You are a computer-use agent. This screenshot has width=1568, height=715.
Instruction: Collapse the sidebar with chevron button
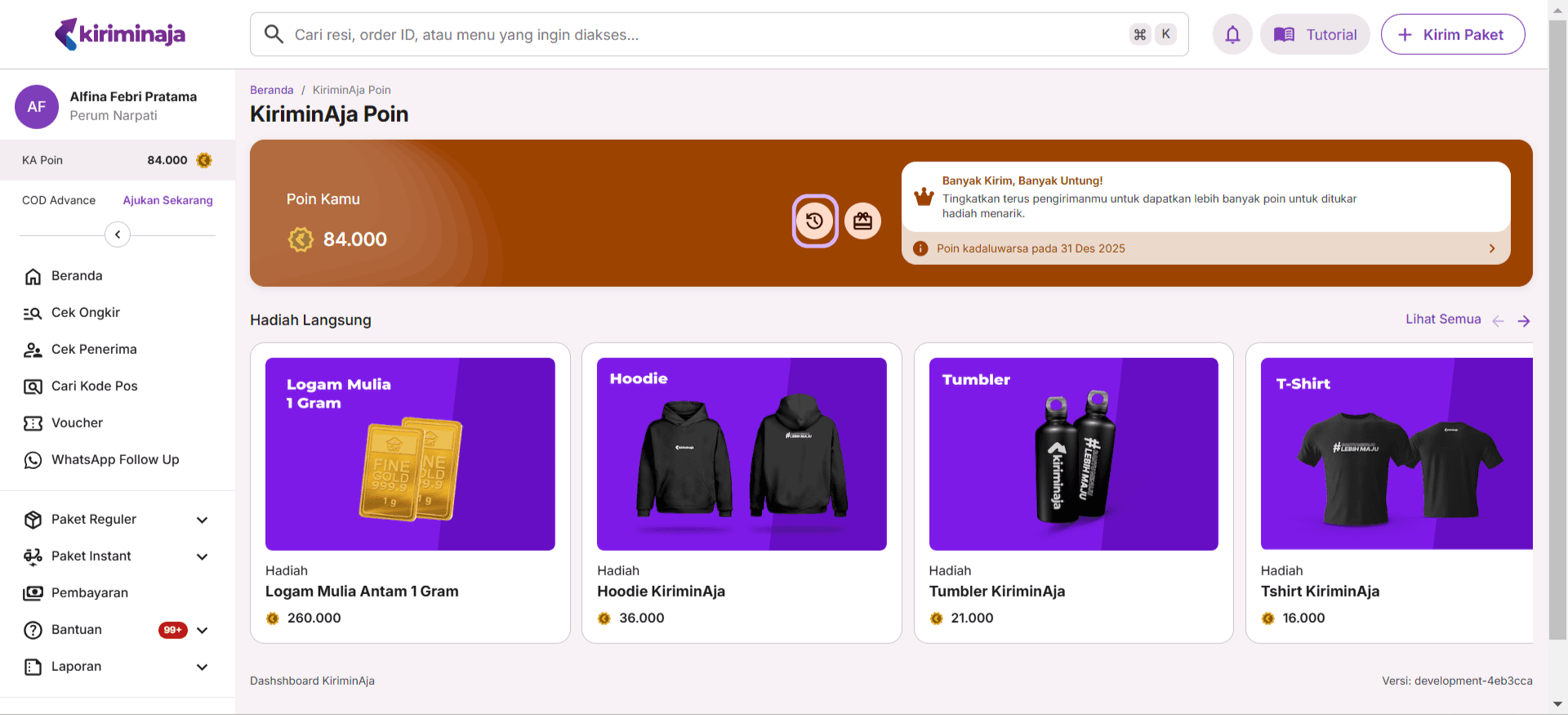118,235
